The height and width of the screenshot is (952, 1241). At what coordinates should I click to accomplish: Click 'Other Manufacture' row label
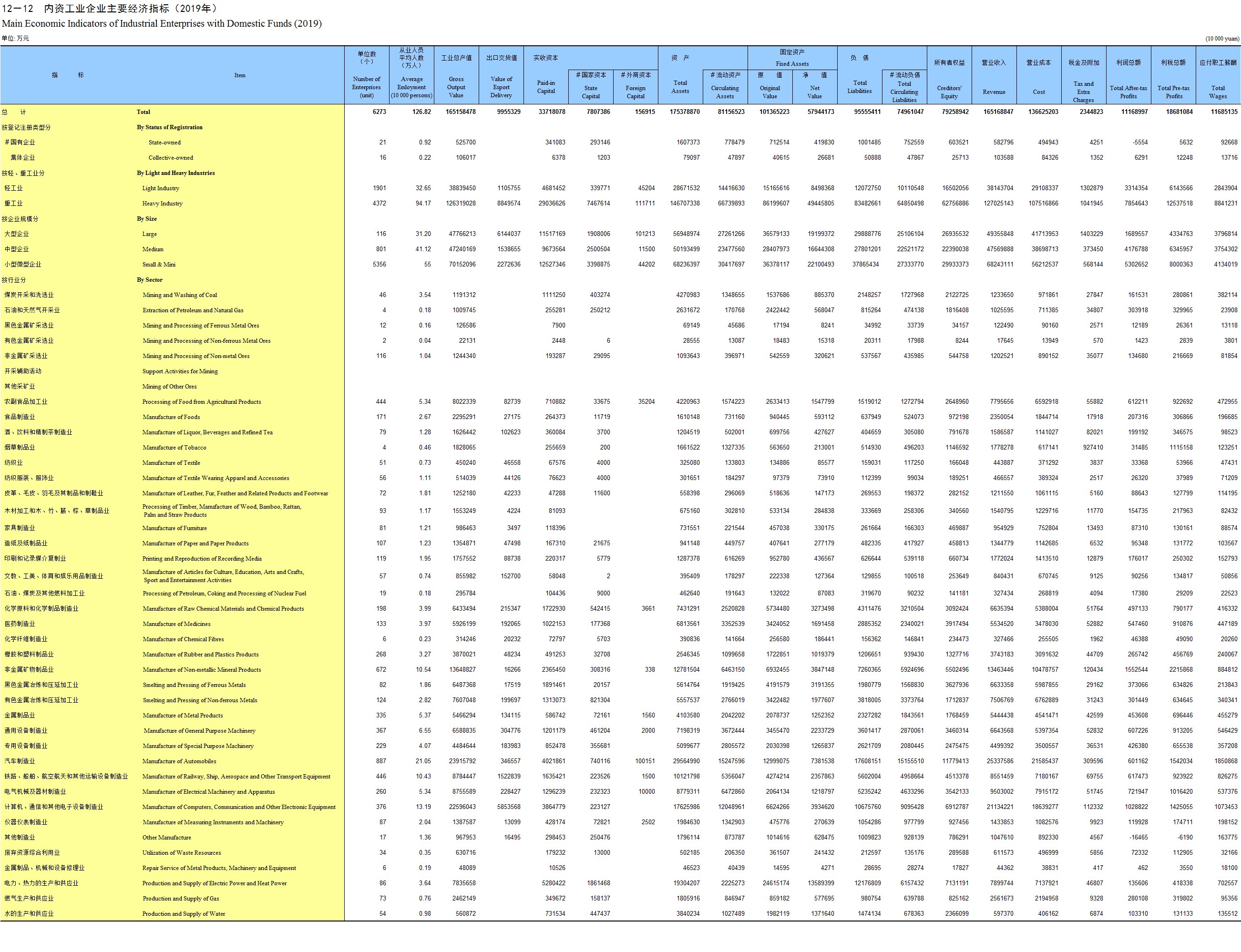166,838
